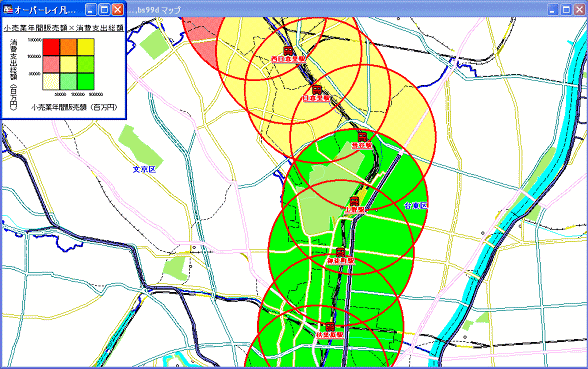
Task: Maximize the overlay legend window
Action: coord(104,10)
